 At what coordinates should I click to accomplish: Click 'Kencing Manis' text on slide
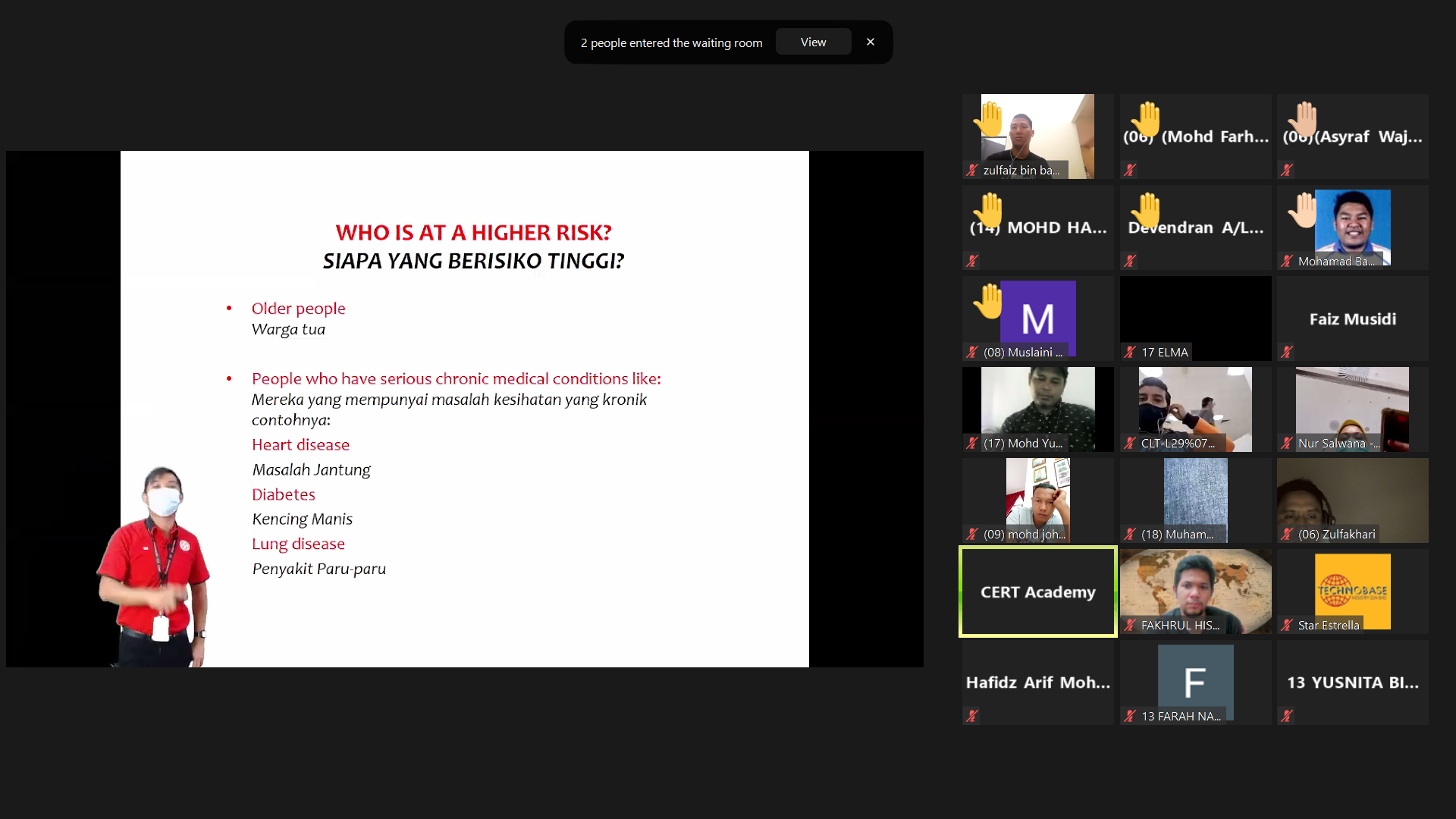(302, 519)
